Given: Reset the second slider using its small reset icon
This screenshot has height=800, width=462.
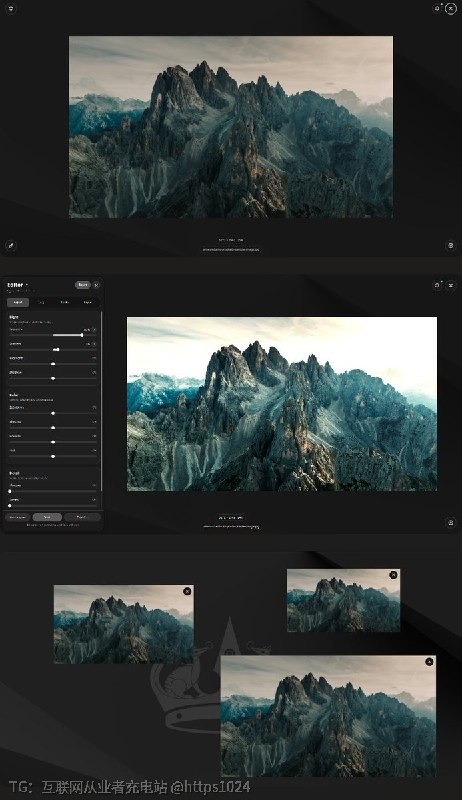Looking at the screenshot, I should [x=94, y=344].
